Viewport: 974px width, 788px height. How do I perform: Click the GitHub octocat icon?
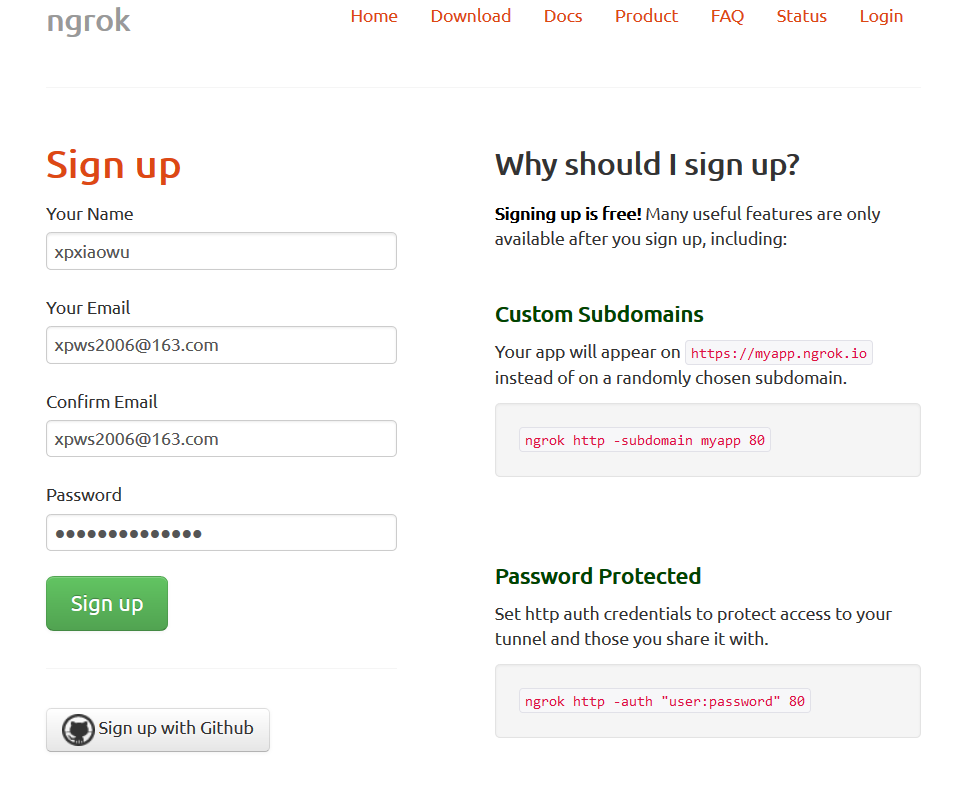(78, 730)
